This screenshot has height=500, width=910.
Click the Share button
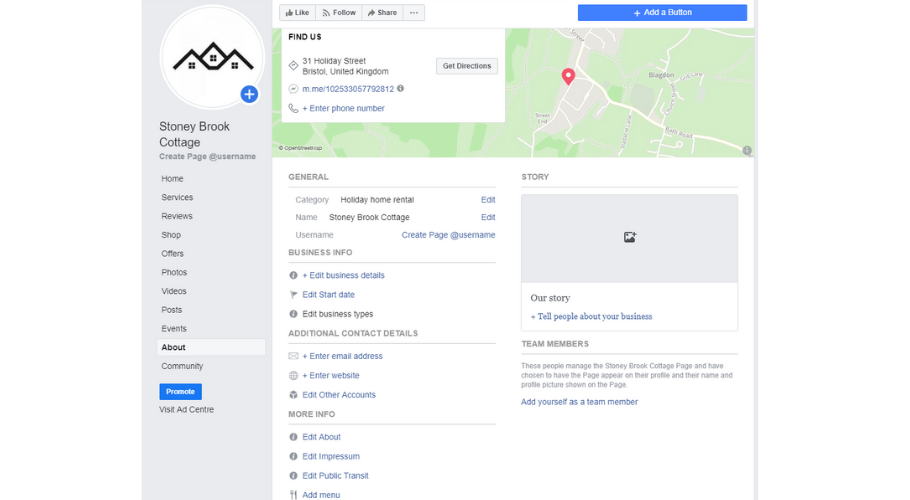382,13
